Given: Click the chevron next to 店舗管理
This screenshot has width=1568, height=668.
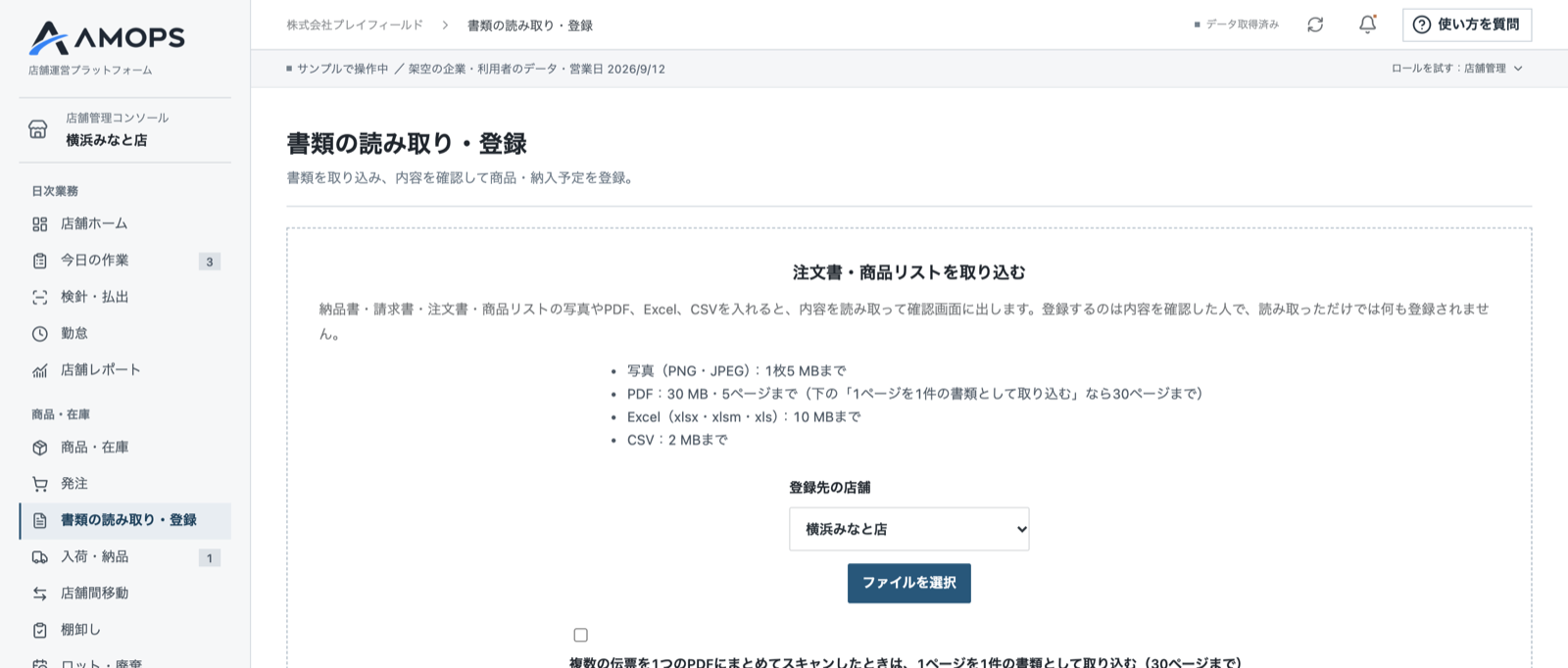Looking at the screenshot, I should pos(1518,69).
